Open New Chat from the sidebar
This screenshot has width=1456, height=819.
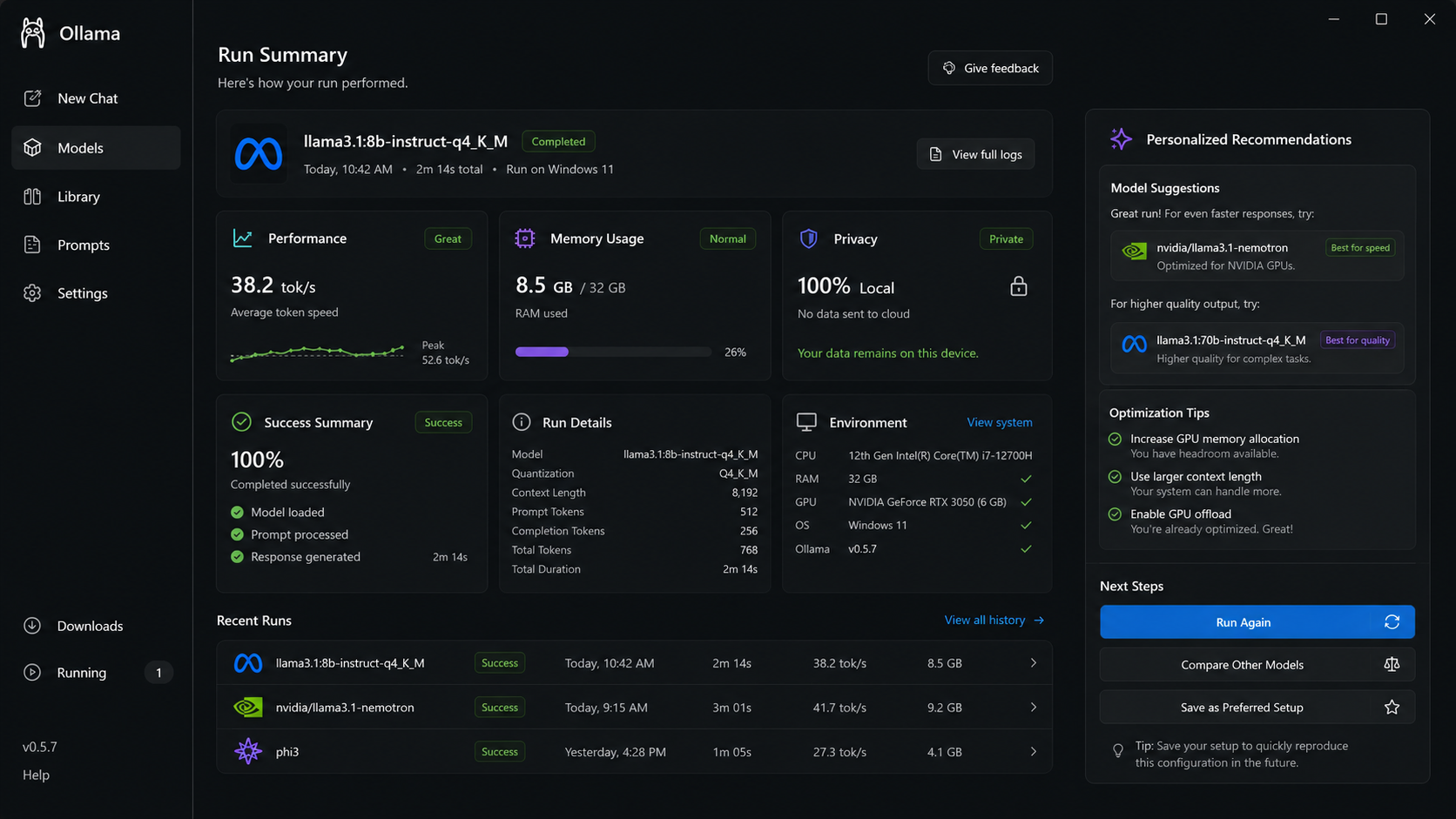click(96, 98)
